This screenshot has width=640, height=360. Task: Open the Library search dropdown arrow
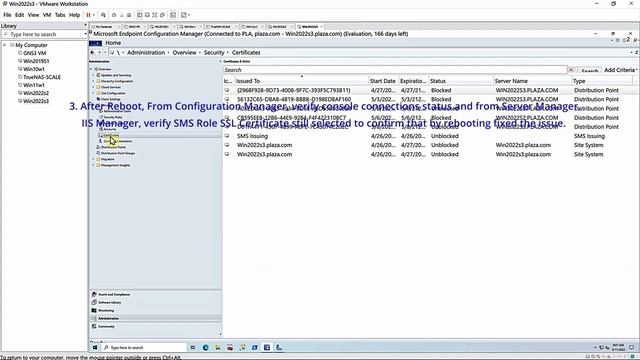point(85,34)
